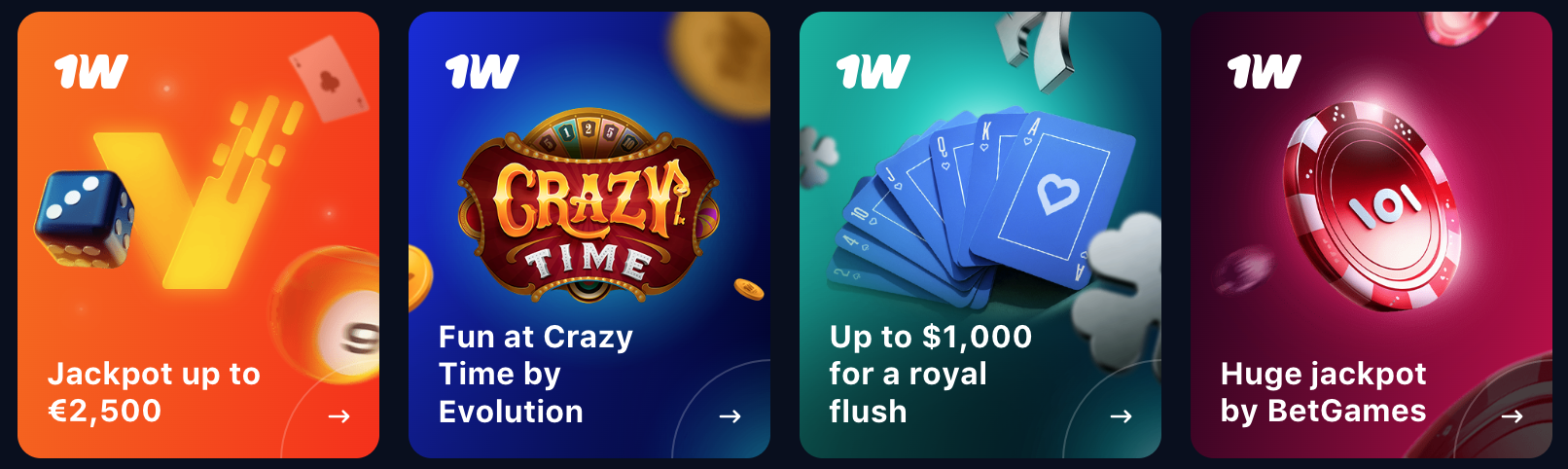Screen dimensions: 1568x469
Task: Click the lottery ball on the orange card
Action: pos(325,313)
